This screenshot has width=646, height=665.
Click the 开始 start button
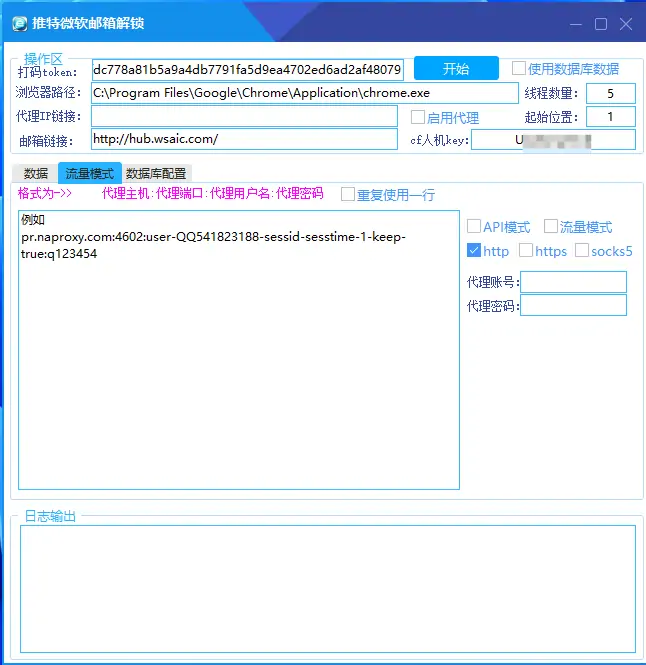[456, 68]
